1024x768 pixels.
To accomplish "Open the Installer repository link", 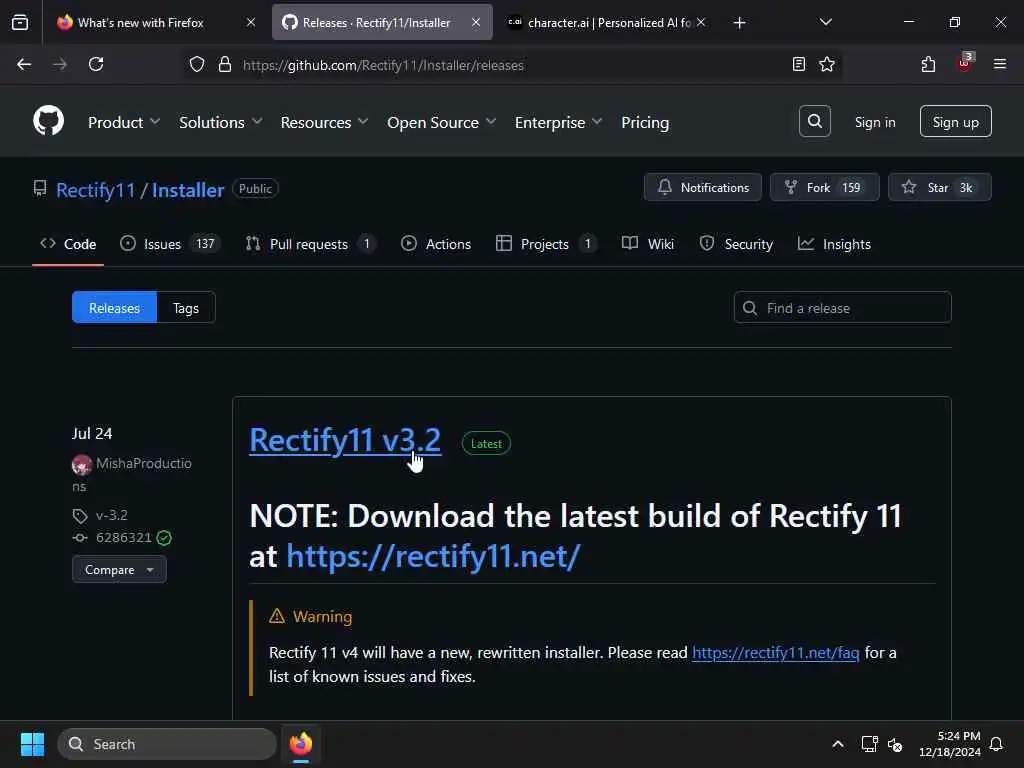I will [188, 190].
